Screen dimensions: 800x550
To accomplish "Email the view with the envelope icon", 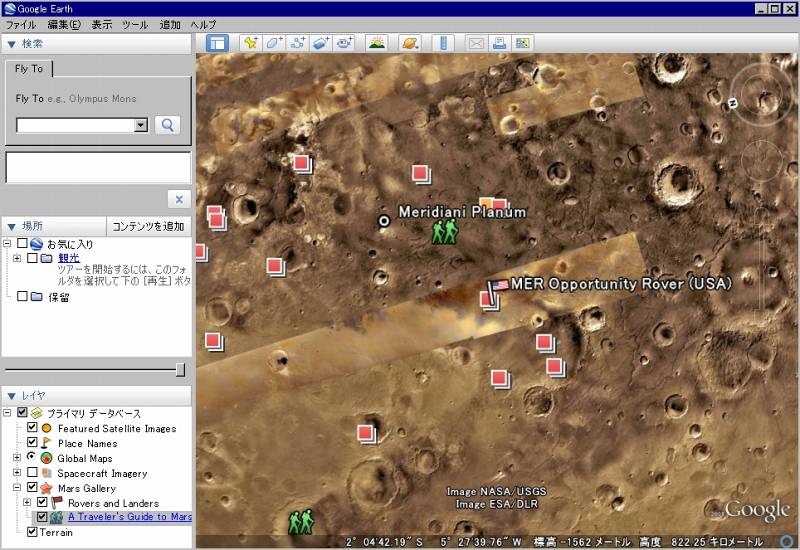I will (476, 43).
